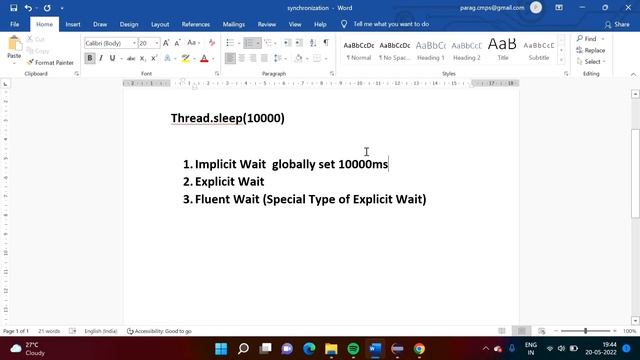Apply the Normal style
The width and height of the screenshot is (640, 360).
[x=359, y=51]
